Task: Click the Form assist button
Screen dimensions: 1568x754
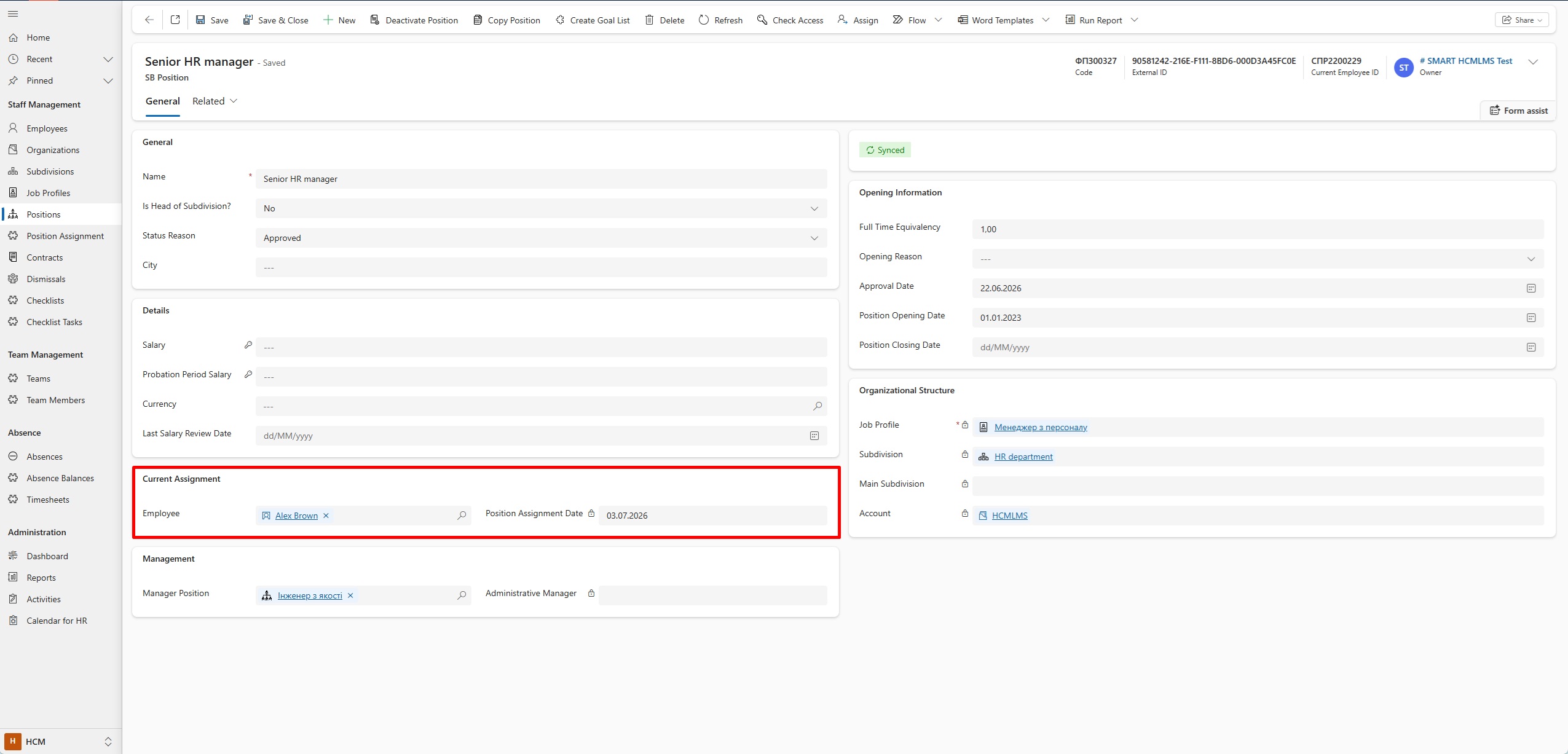Action: 1518,111
